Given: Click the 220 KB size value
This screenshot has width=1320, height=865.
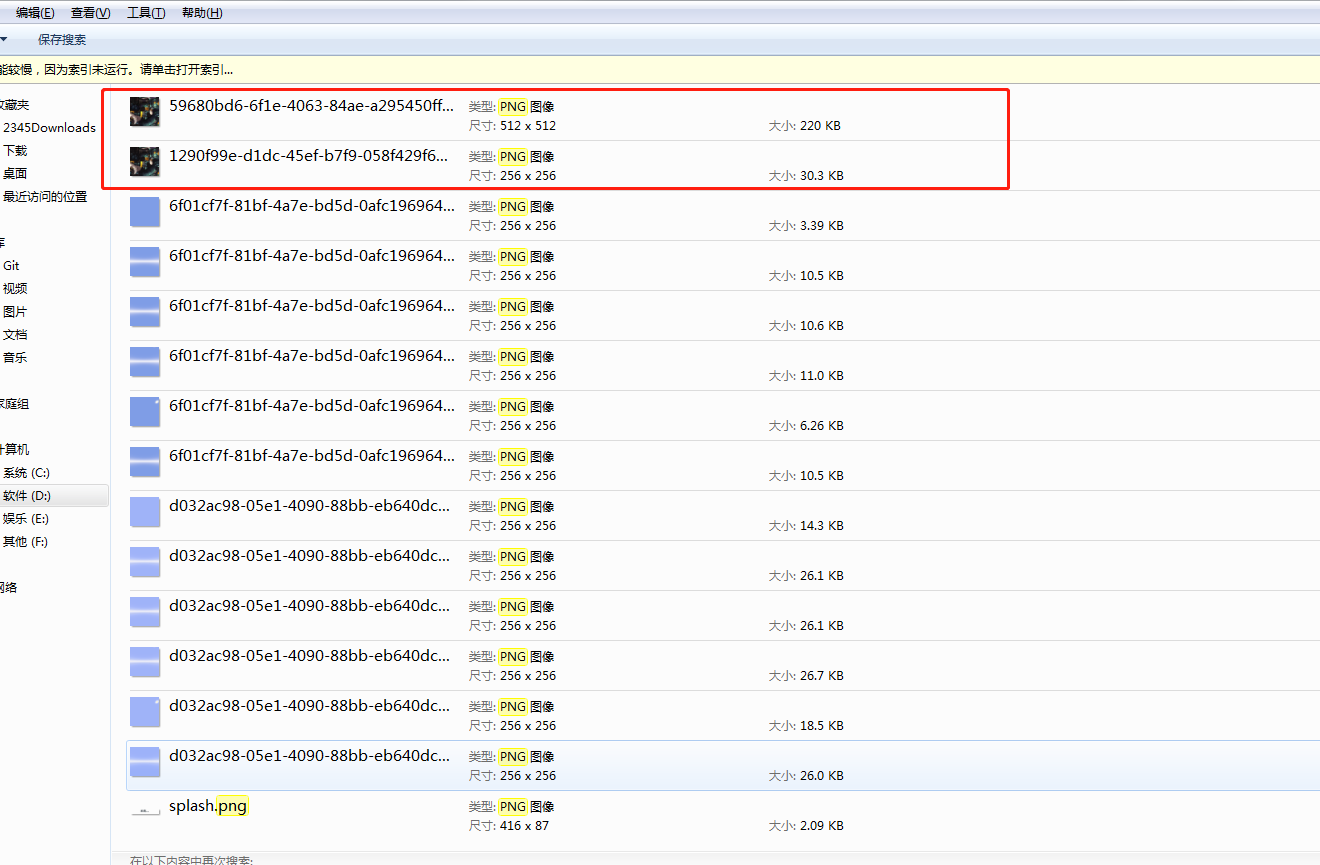Looking at the screenshot, I should [820, 126].
